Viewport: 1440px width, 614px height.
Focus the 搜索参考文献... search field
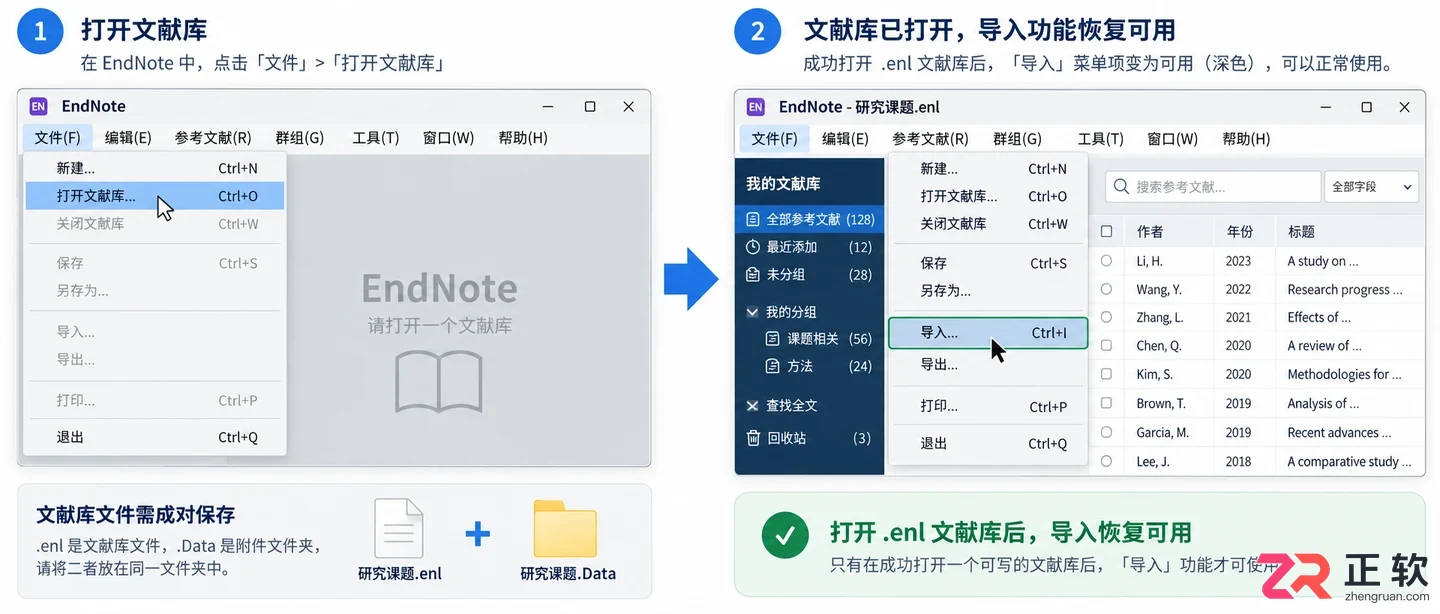pyautogui.click(x=1213, y=187)
